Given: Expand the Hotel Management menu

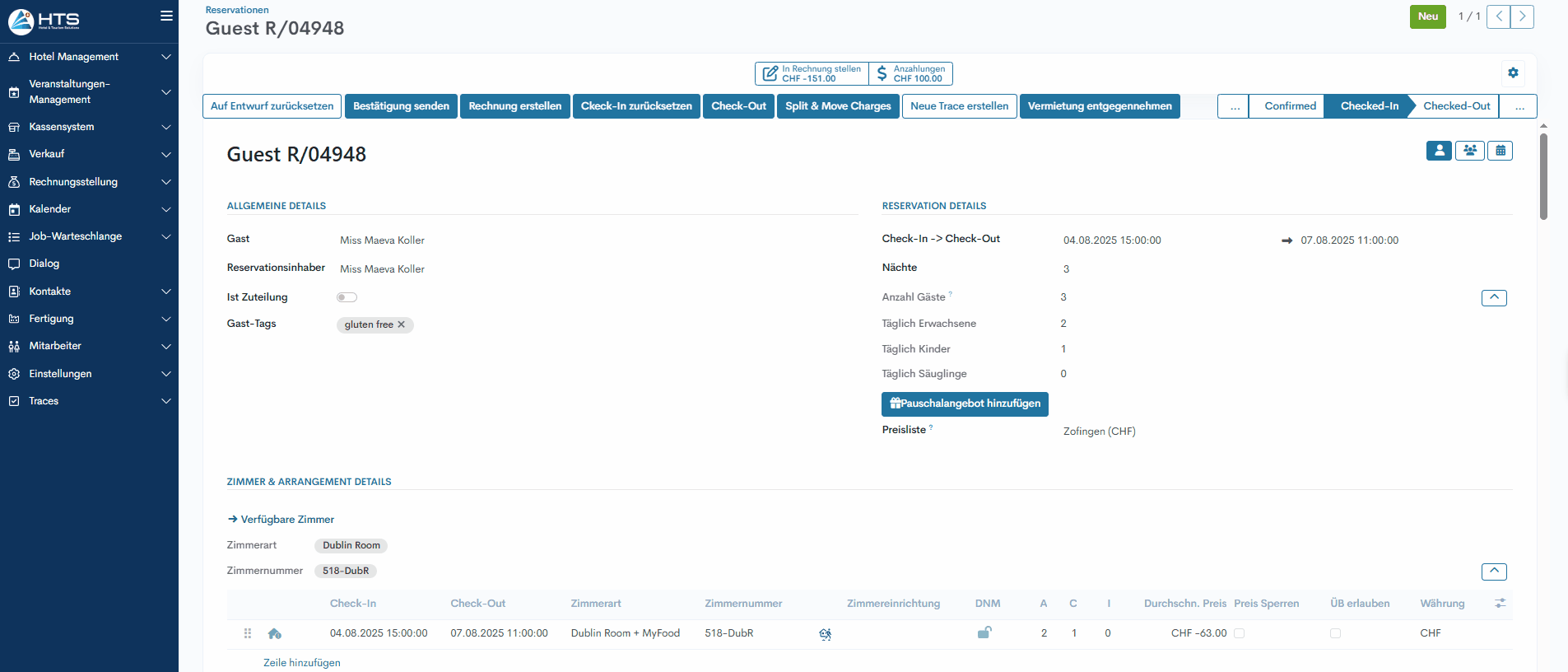Looking at the screenshot, I should click(89, 57).
